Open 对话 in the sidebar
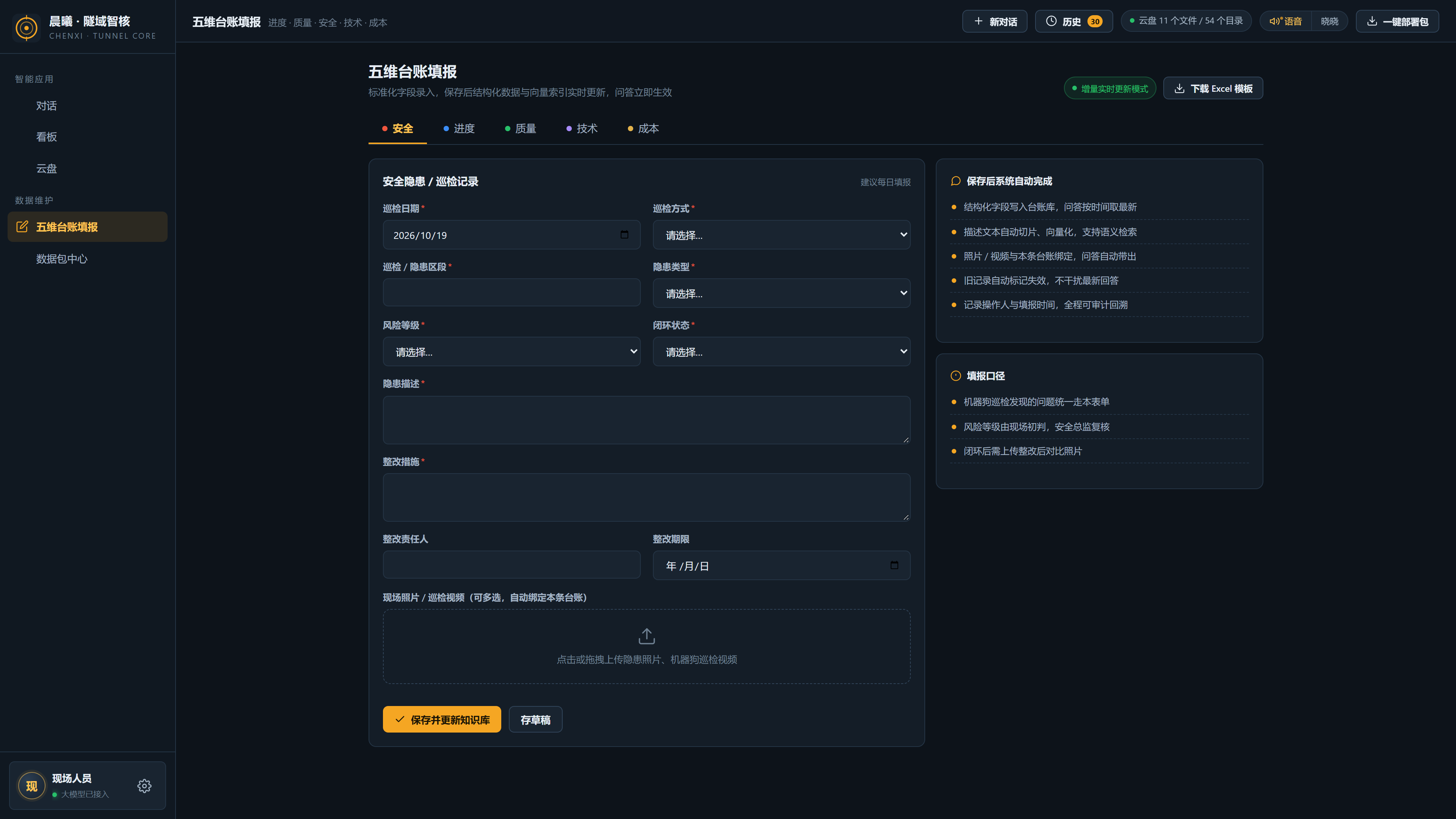Image resolution: width=1456 pixels, height=819 pixels. pos(88,106)
